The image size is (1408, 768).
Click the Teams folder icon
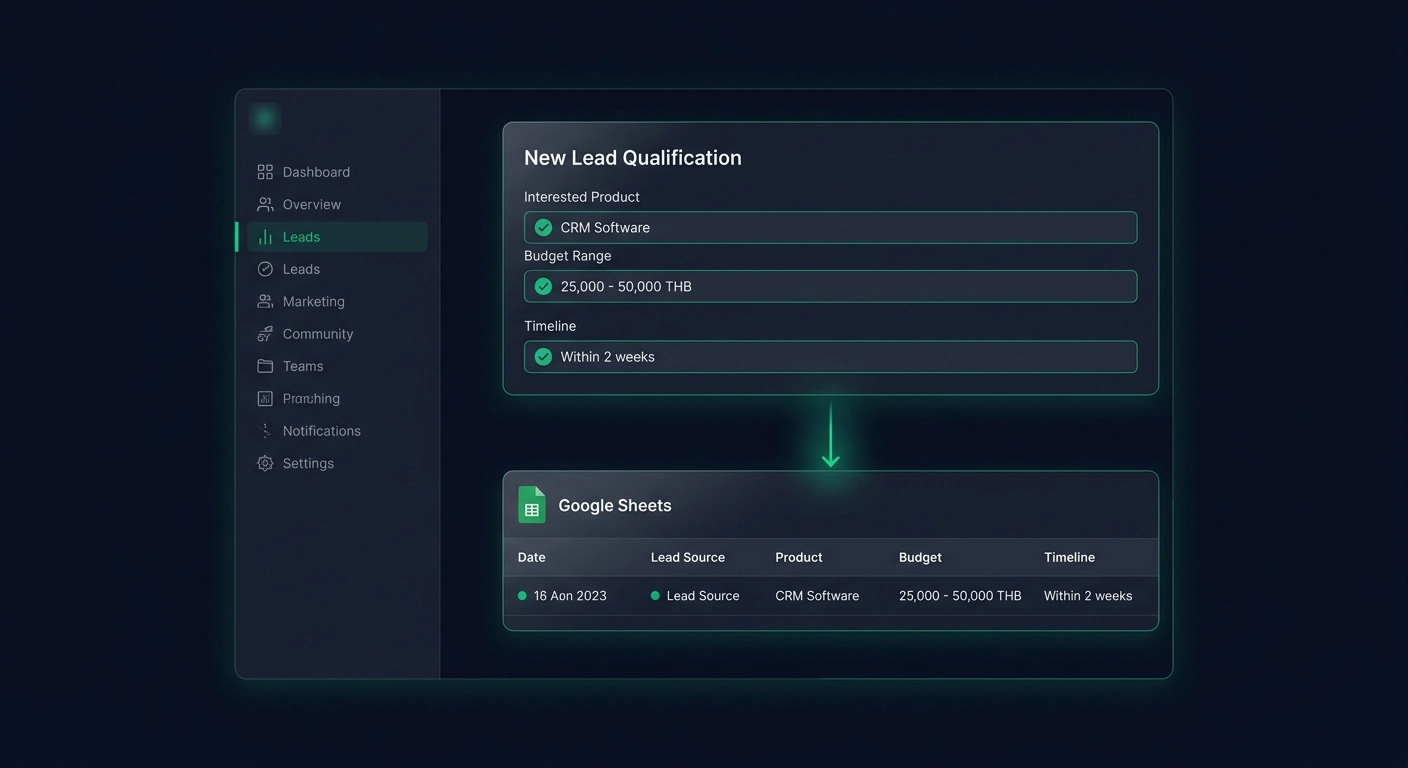pyautogui.click(x=265, y=366)
